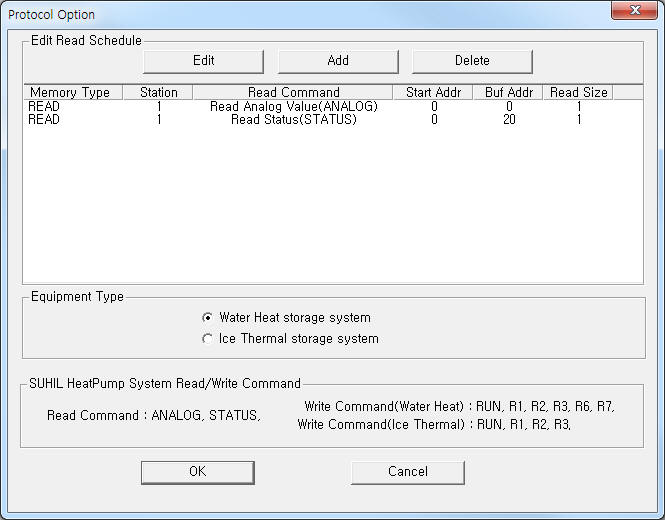Click the Edit button
The width and height of the screenshot is (665, 520).
pyautogui.click(x=203, y=61)
